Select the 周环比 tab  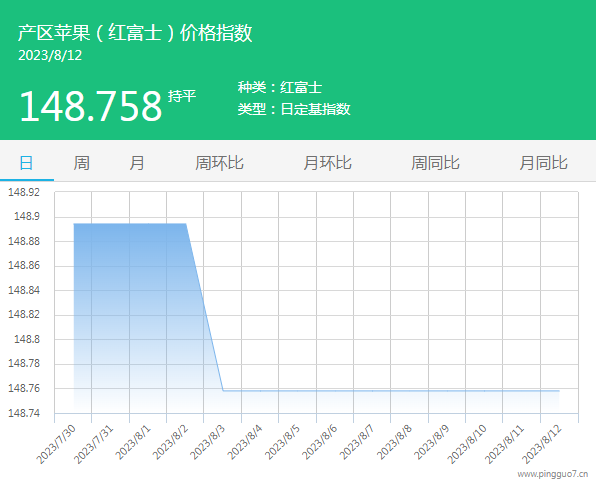pos(219,163)
